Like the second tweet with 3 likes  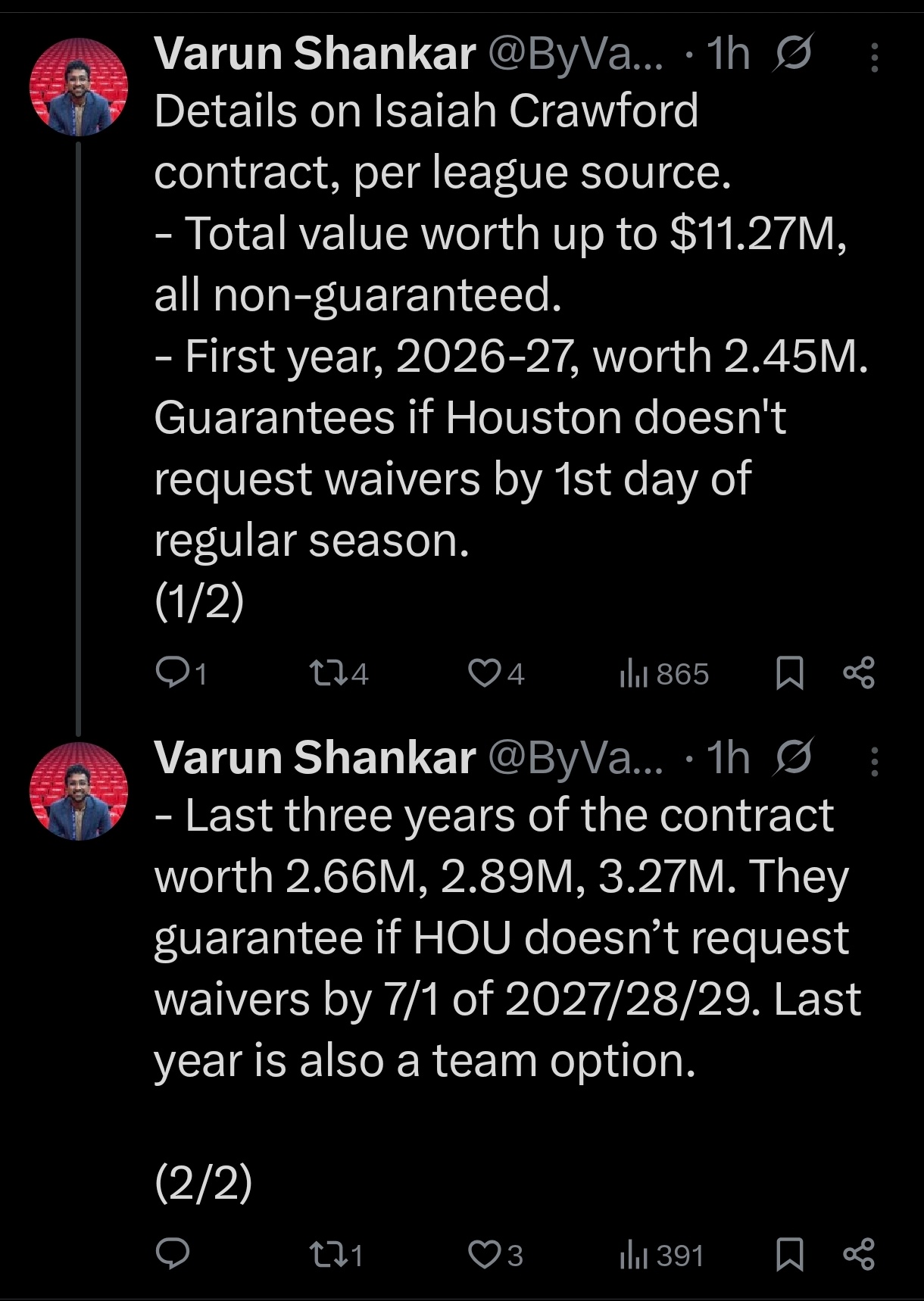point(496,1256)
